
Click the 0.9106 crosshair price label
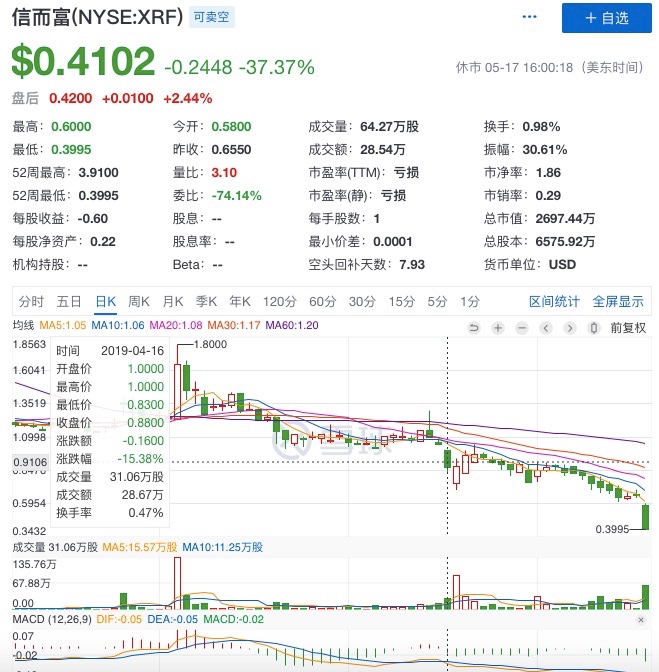(x=30, y=462)
